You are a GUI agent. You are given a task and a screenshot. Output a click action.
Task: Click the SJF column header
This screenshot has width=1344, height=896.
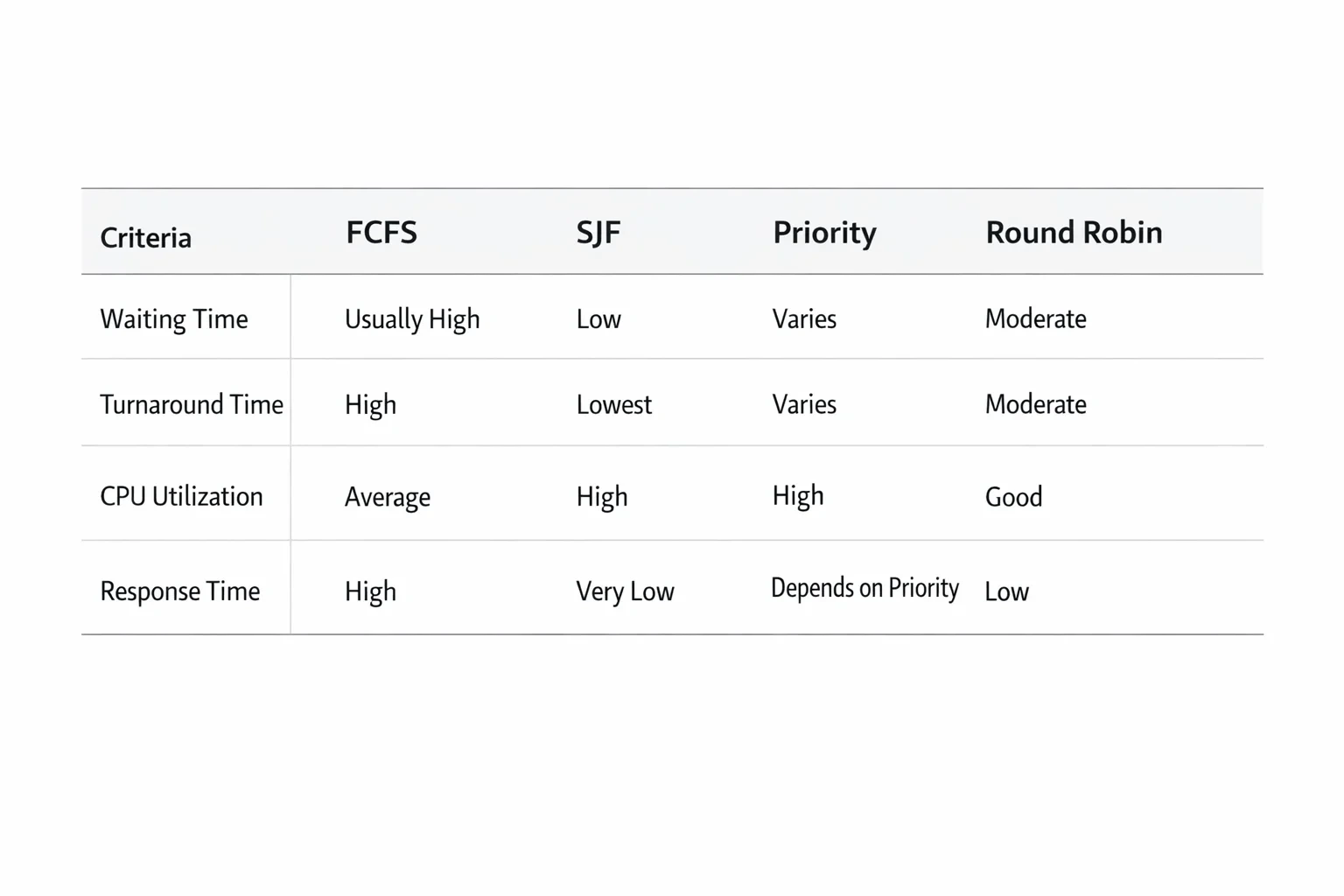[598, 233]
